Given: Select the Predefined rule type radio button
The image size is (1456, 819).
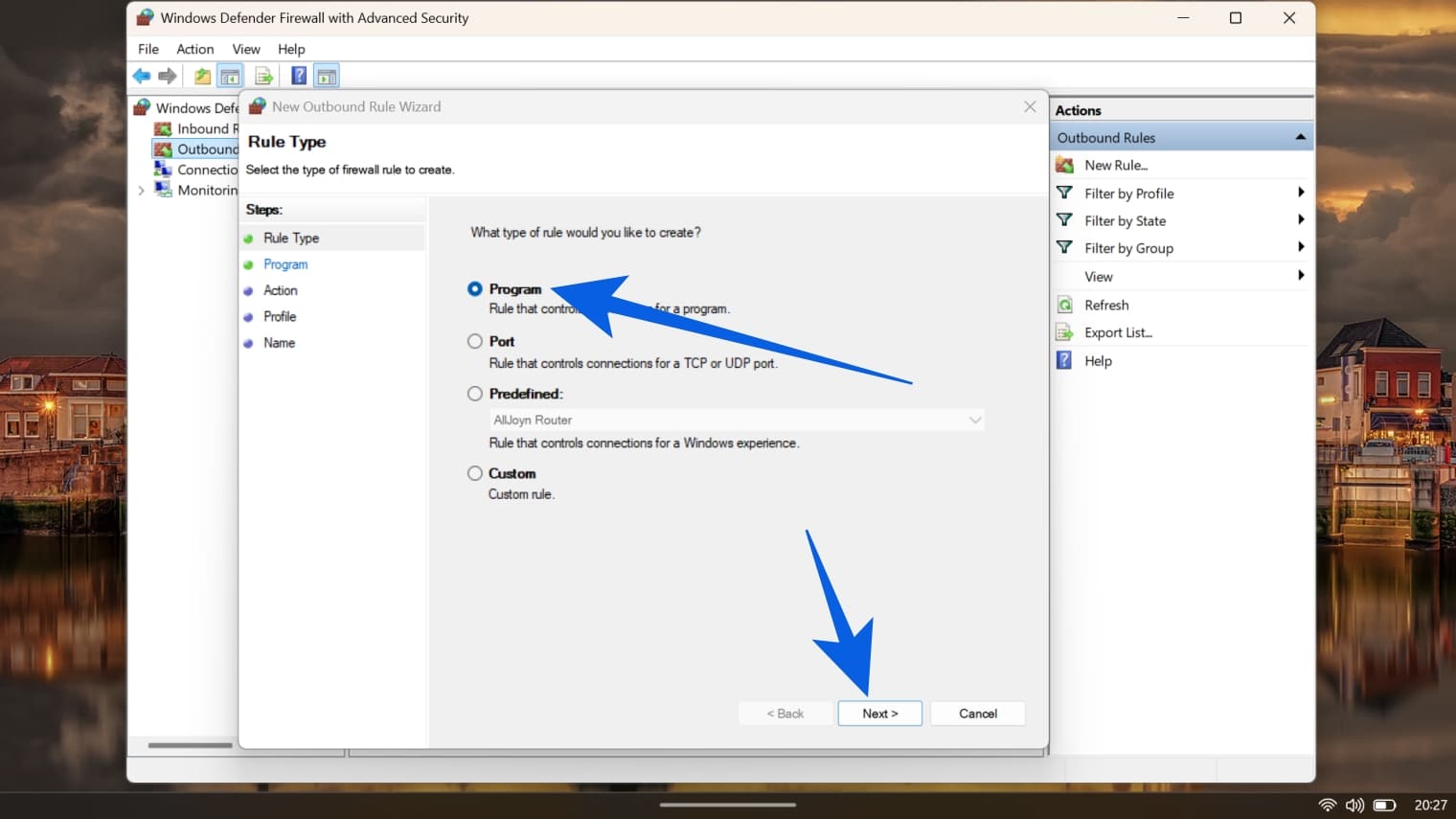Looking at the screenshot, I should (x=474, y=393).
